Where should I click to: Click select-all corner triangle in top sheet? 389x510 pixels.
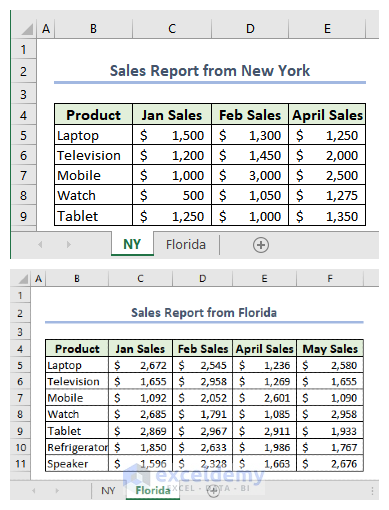tap(27, 29)
